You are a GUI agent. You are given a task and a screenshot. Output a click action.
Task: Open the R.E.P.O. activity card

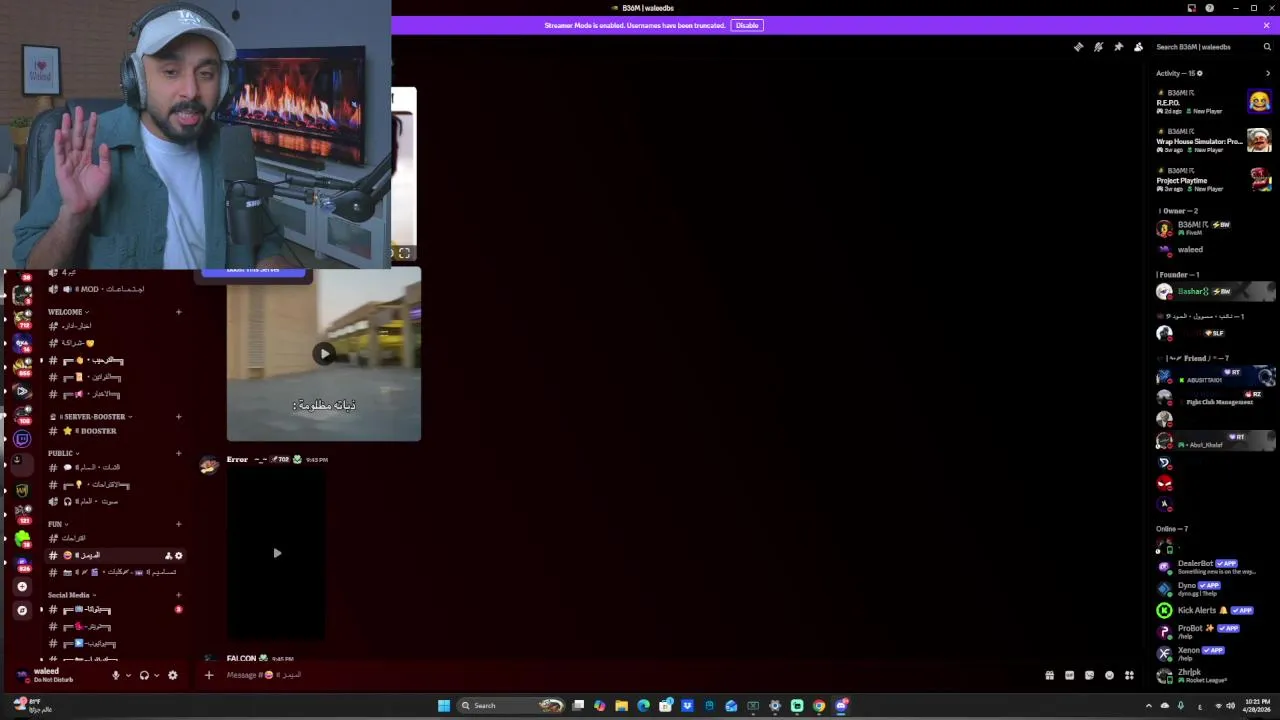[1214, 101]
